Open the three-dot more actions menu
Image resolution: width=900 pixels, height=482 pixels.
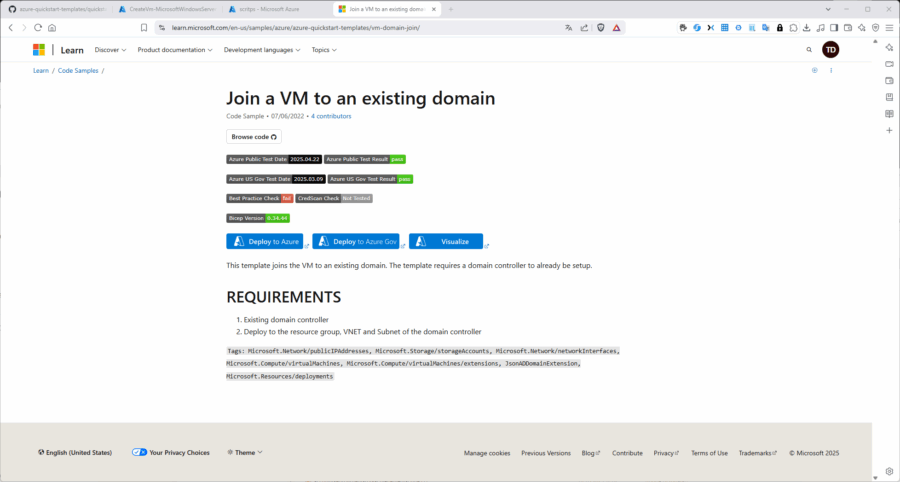[x=831, y=71]
